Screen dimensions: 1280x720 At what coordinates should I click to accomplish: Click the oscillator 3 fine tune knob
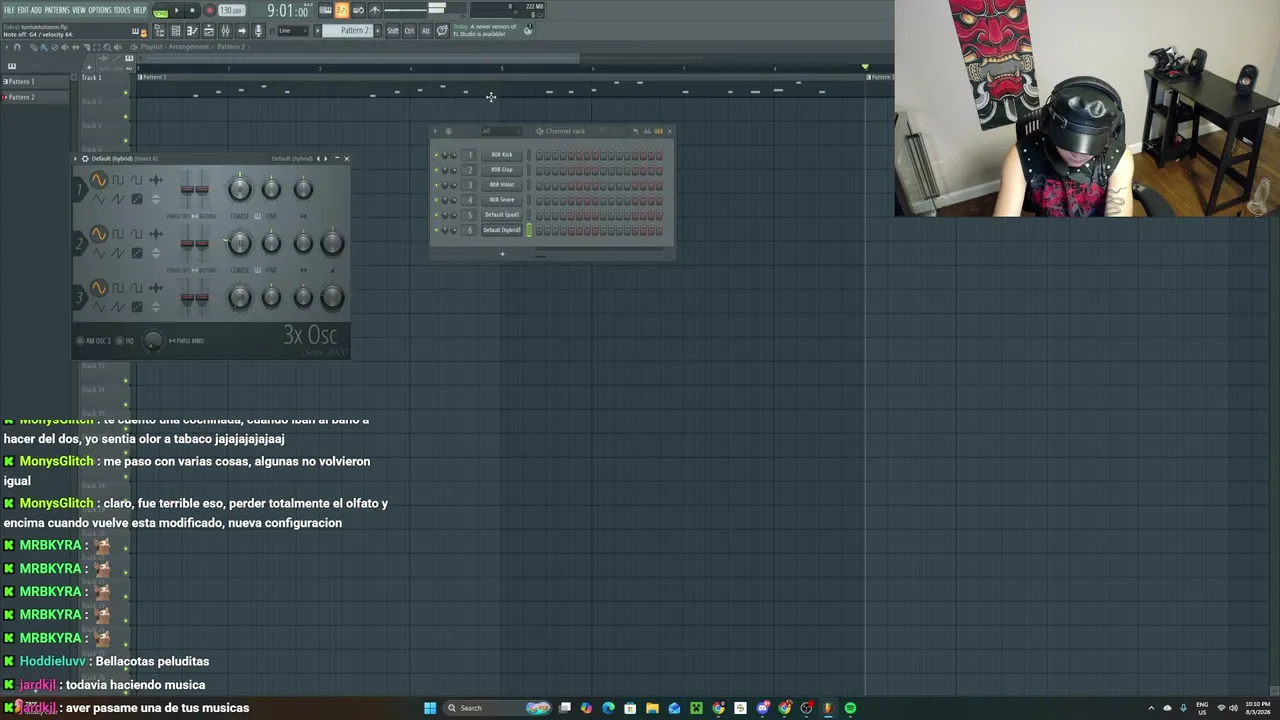[271, 297]
